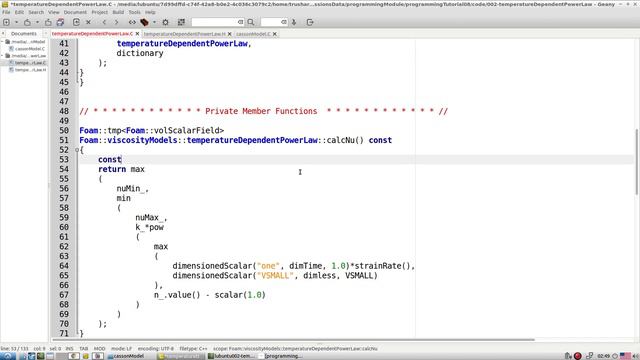Collapse the cassonModel folder in Documents tree

click(x=2, y=42)
